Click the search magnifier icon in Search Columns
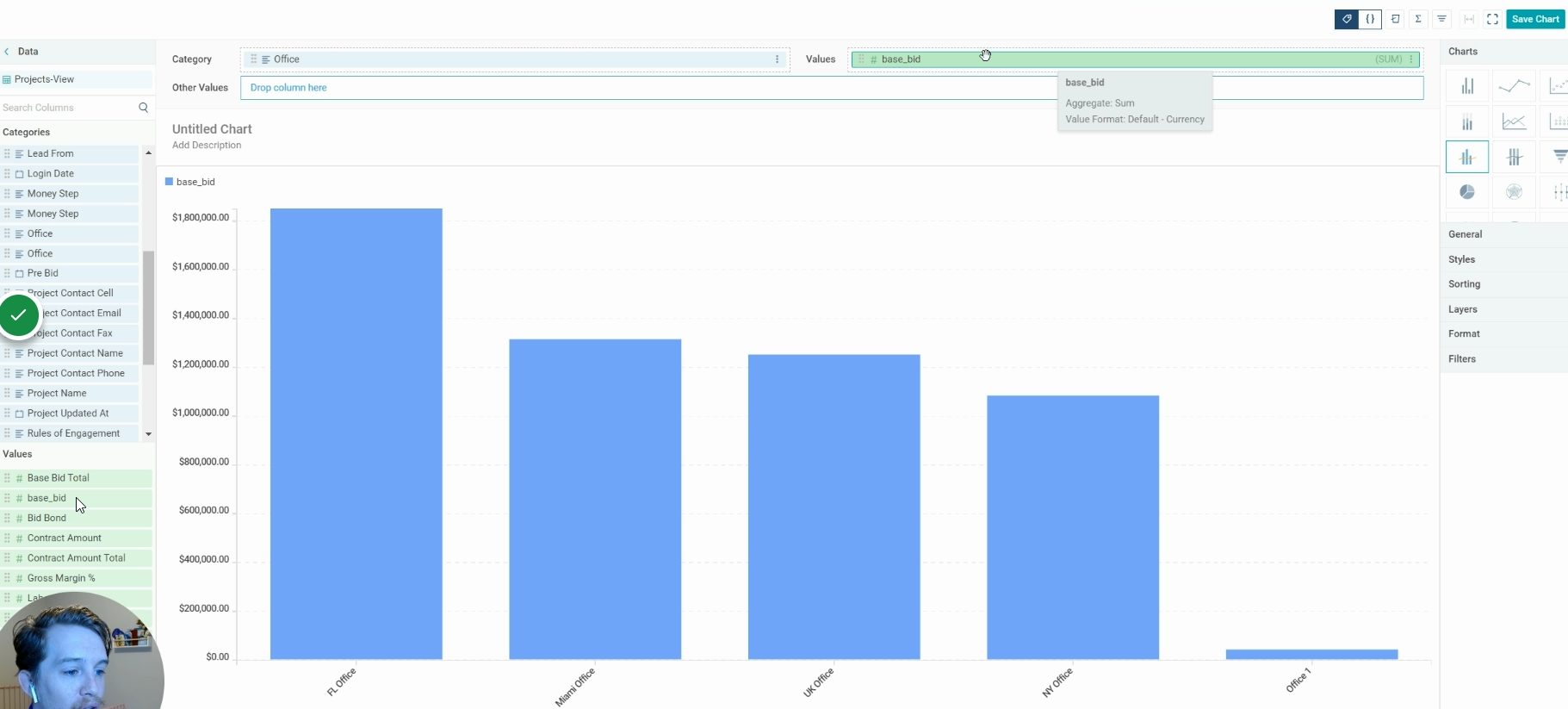Image resolution: width=1568 pixels, height=709 pixels. (143, 108)
